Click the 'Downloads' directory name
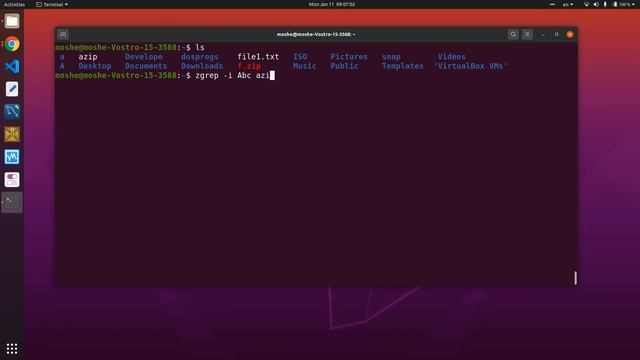Image resolution: width=640 pixels, height=360 pixels. point(202,66)
